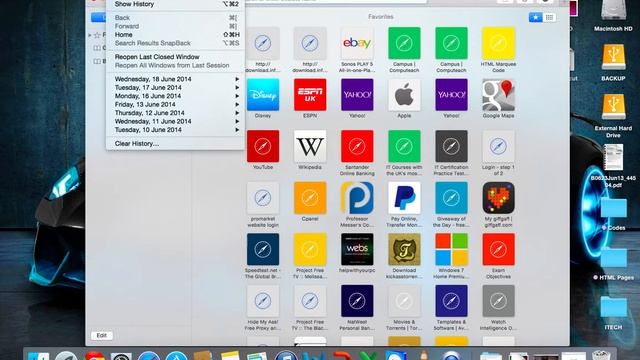640x360 pixels.
Task: Select Clear History… menu item
Action: 175,144
